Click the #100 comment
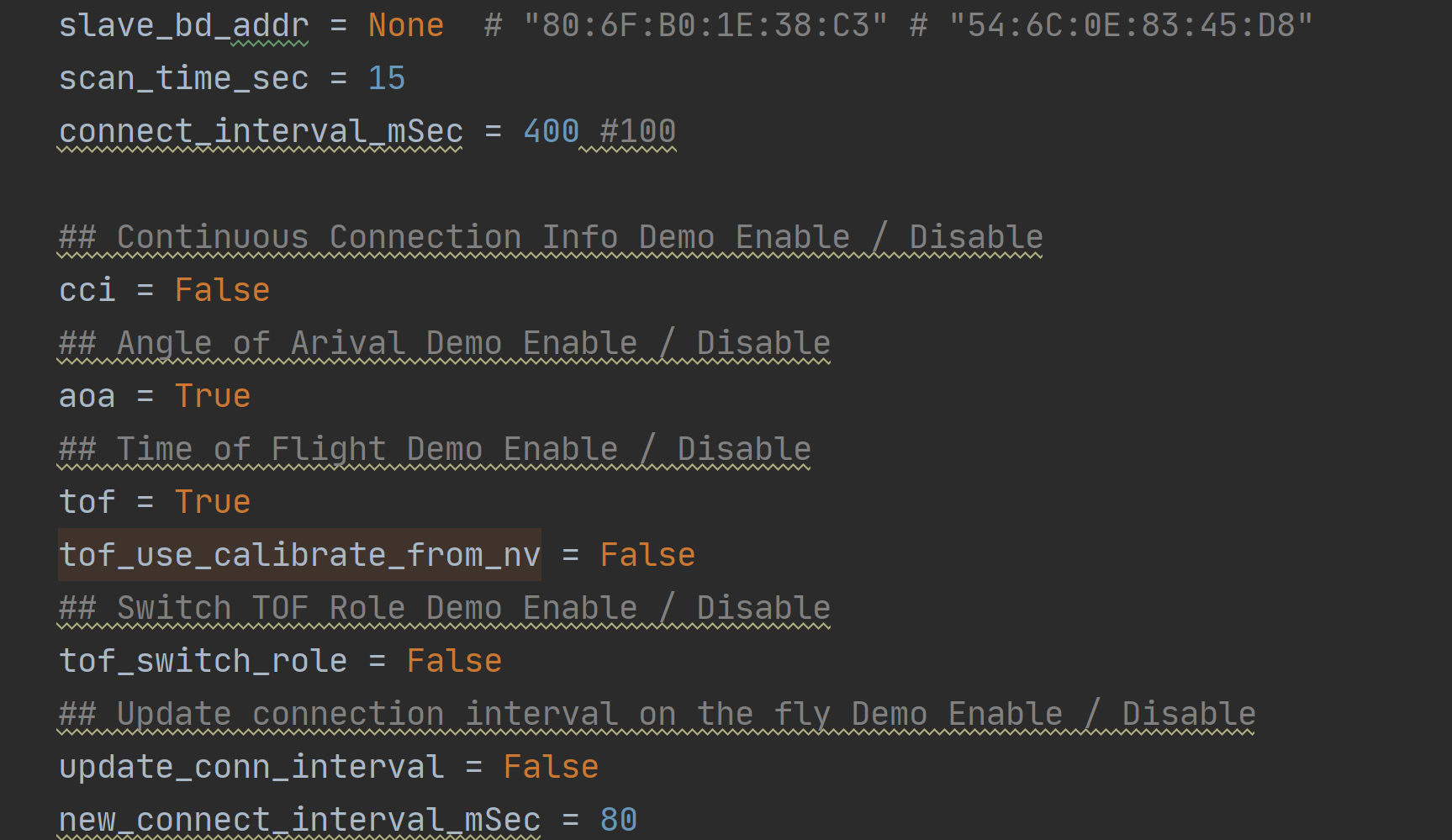Screen dimensions: 1452x840 click(x=637, y=132)
